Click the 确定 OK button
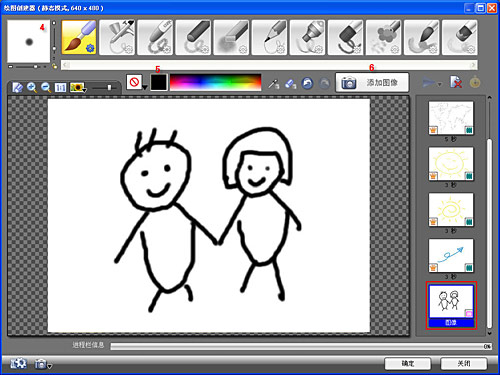Viewport: 500px width, 375px height. pyautogui.click(x=407, y=364)
